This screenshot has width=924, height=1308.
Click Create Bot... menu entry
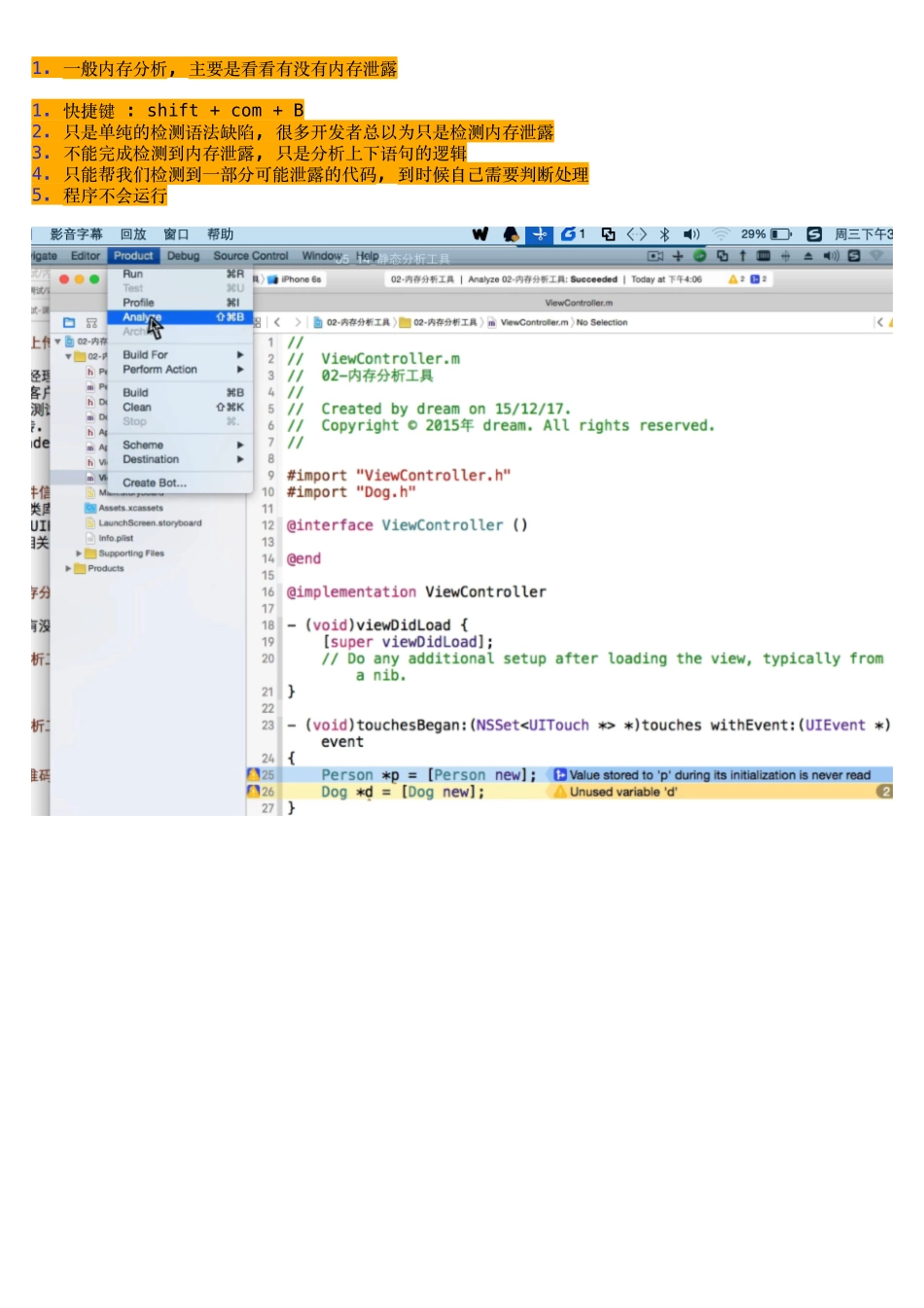(154, 482)
